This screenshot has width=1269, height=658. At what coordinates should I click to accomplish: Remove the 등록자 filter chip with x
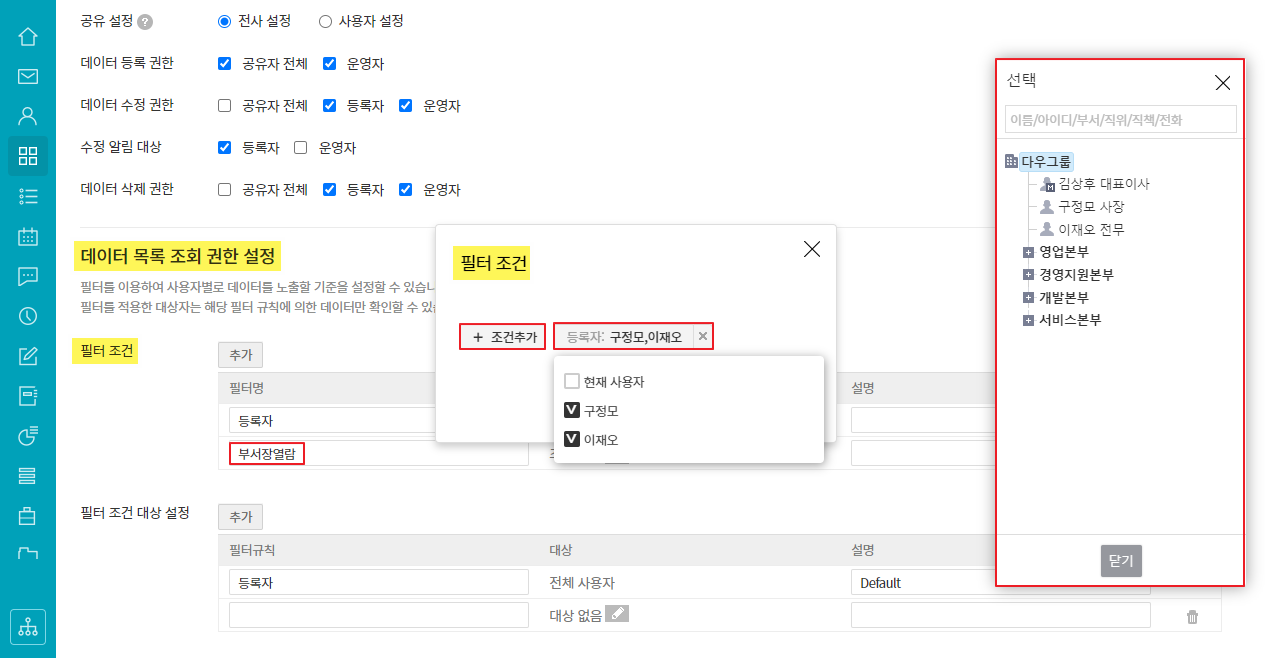pos(702,337)
